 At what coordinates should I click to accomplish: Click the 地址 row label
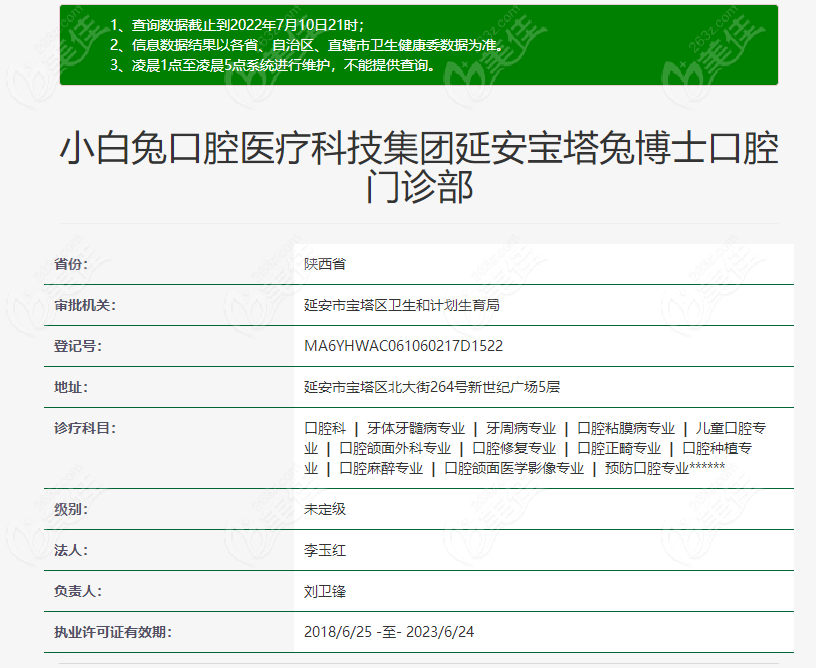(71, 388)
